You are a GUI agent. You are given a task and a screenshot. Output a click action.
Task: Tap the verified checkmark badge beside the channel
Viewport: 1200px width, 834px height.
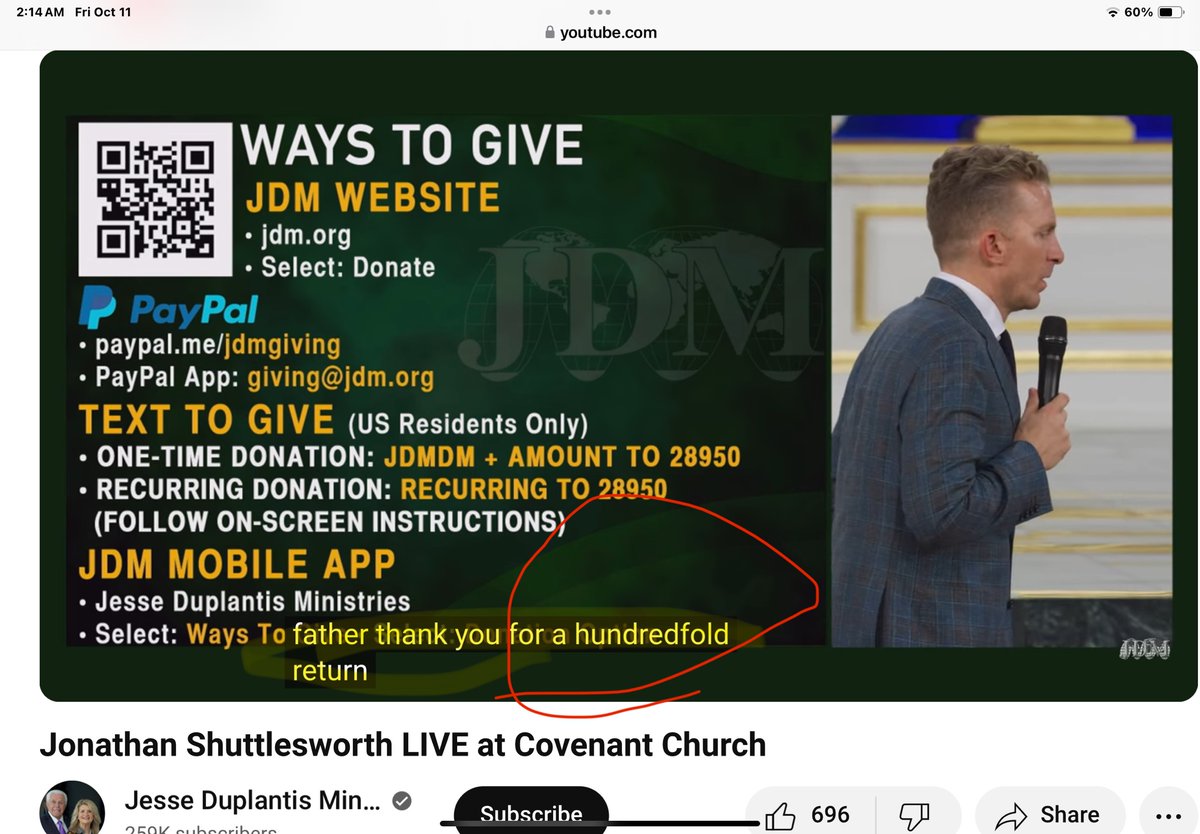(402, 802)
